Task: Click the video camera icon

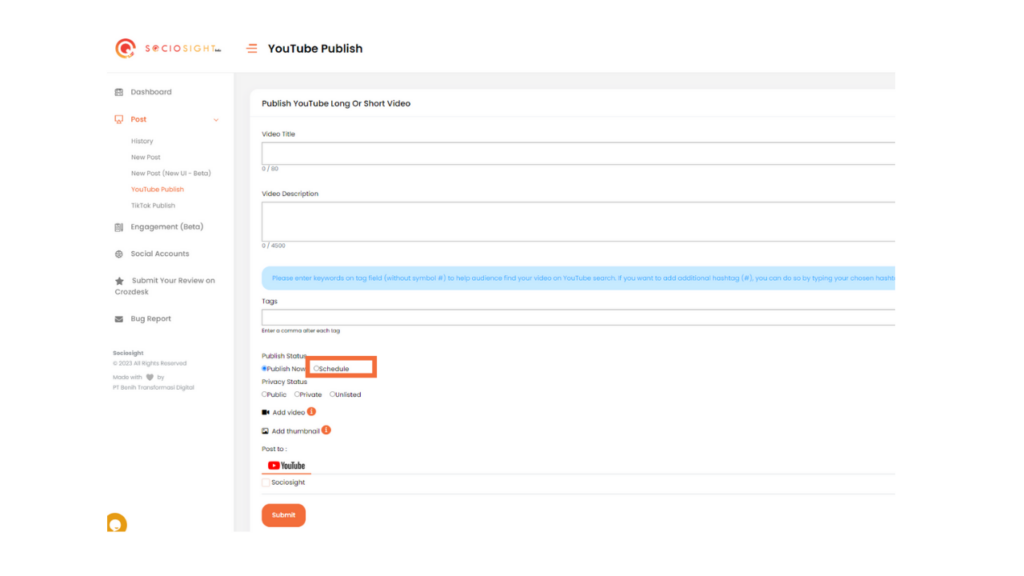Action: pyautogui.click(x=266, y=413)
